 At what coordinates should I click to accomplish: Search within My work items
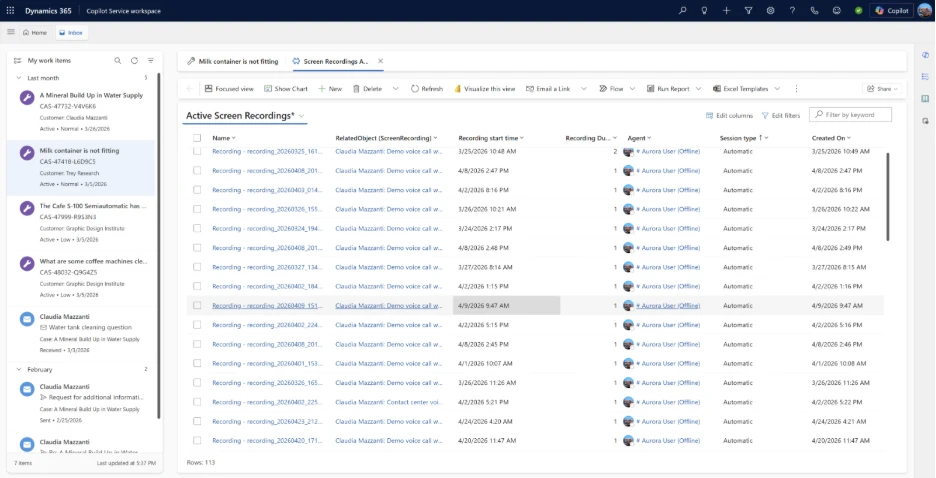coord(118,60)
